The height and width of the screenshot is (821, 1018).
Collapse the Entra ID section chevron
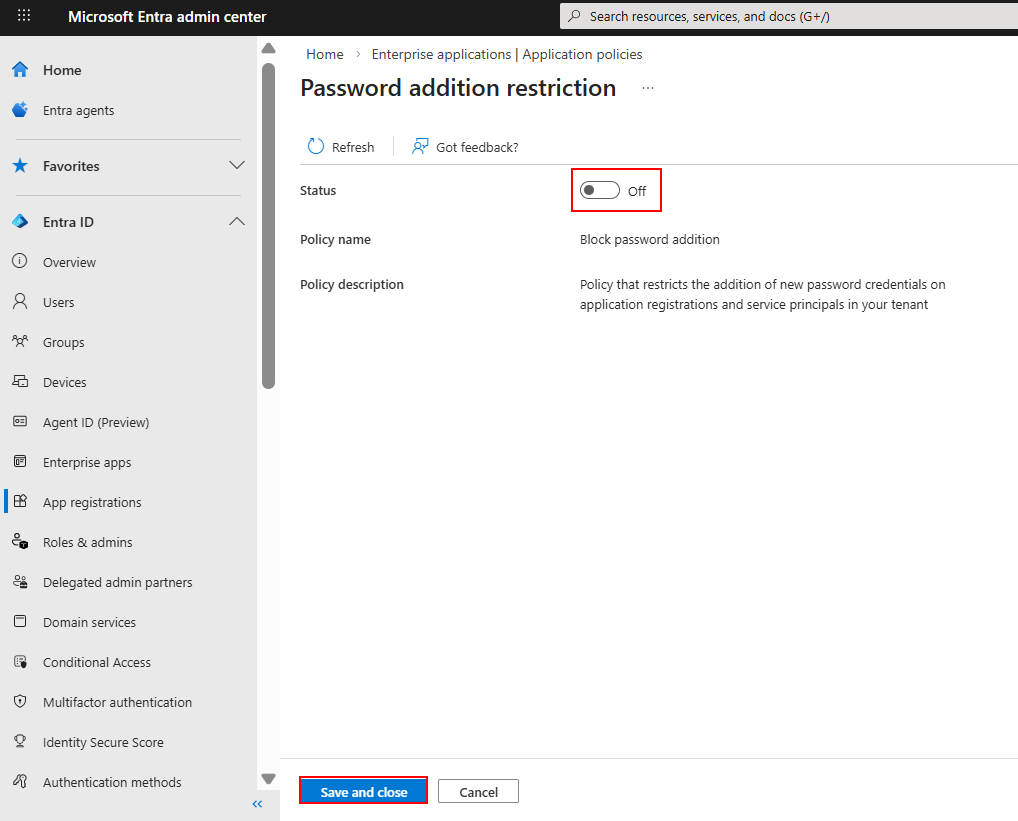coord(237,221)
